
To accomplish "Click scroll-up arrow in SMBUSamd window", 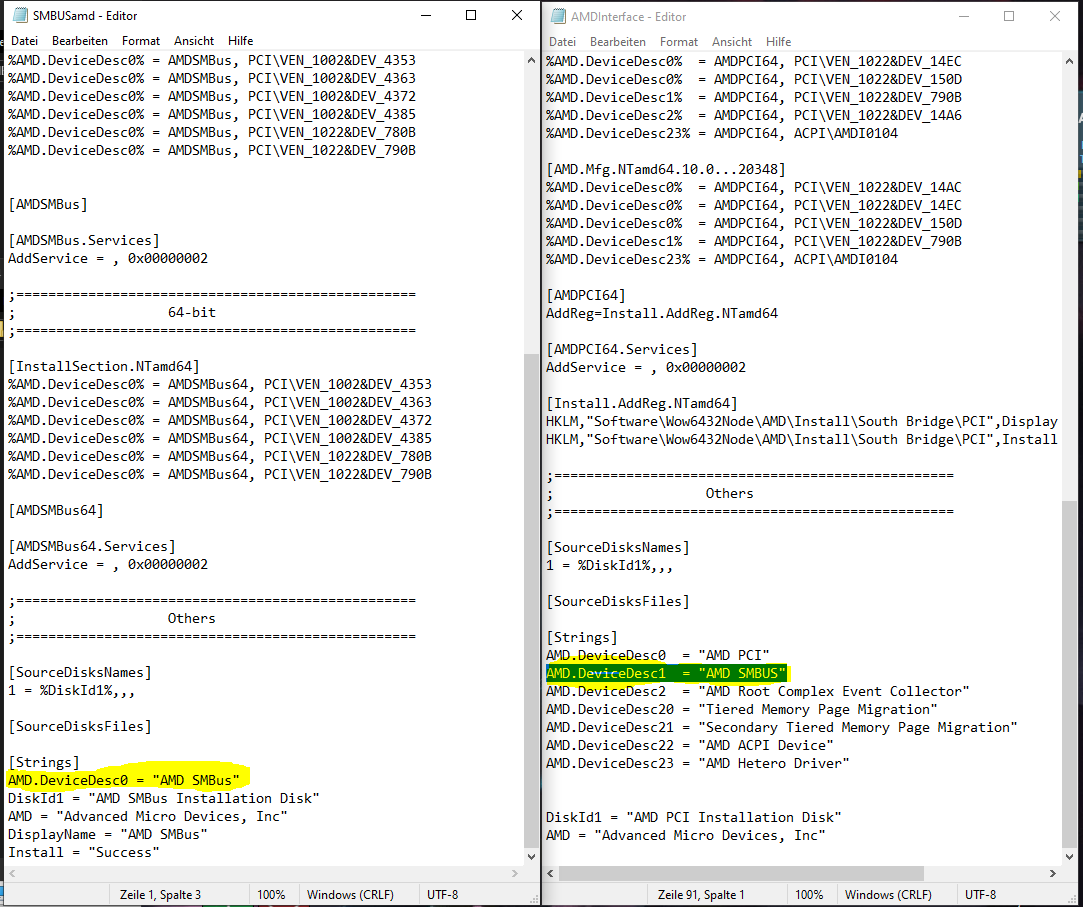I will pos(531,60).
